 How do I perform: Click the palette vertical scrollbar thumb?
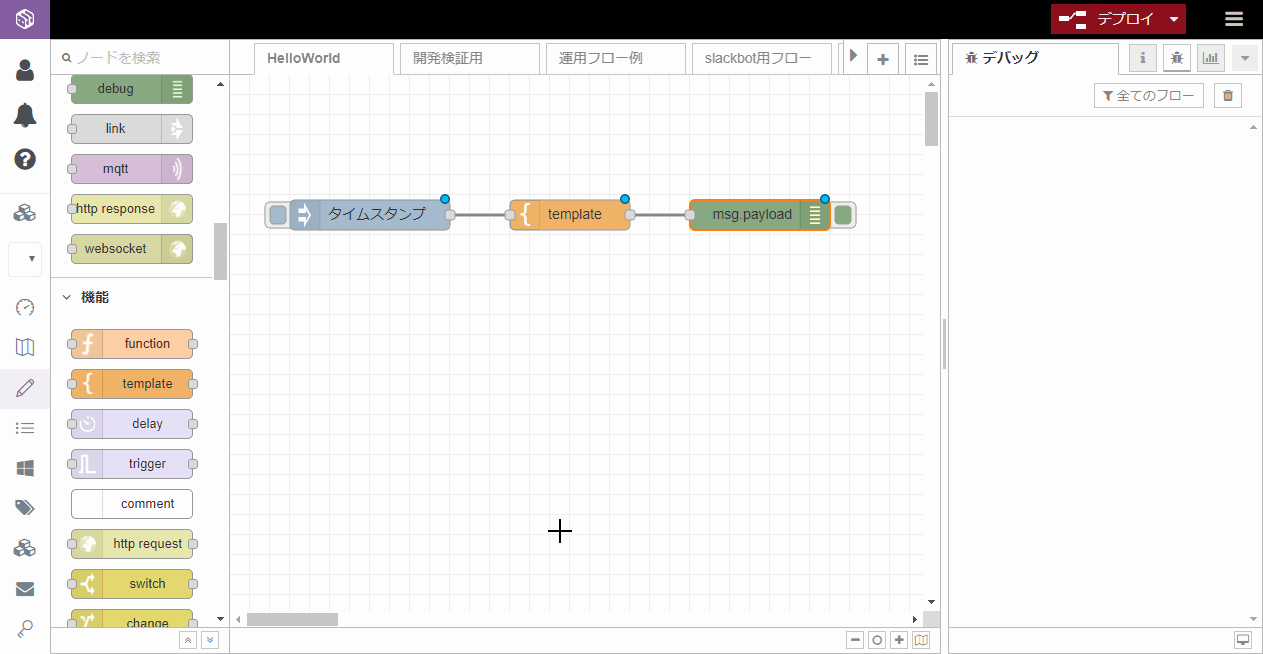tap(220, 251)
